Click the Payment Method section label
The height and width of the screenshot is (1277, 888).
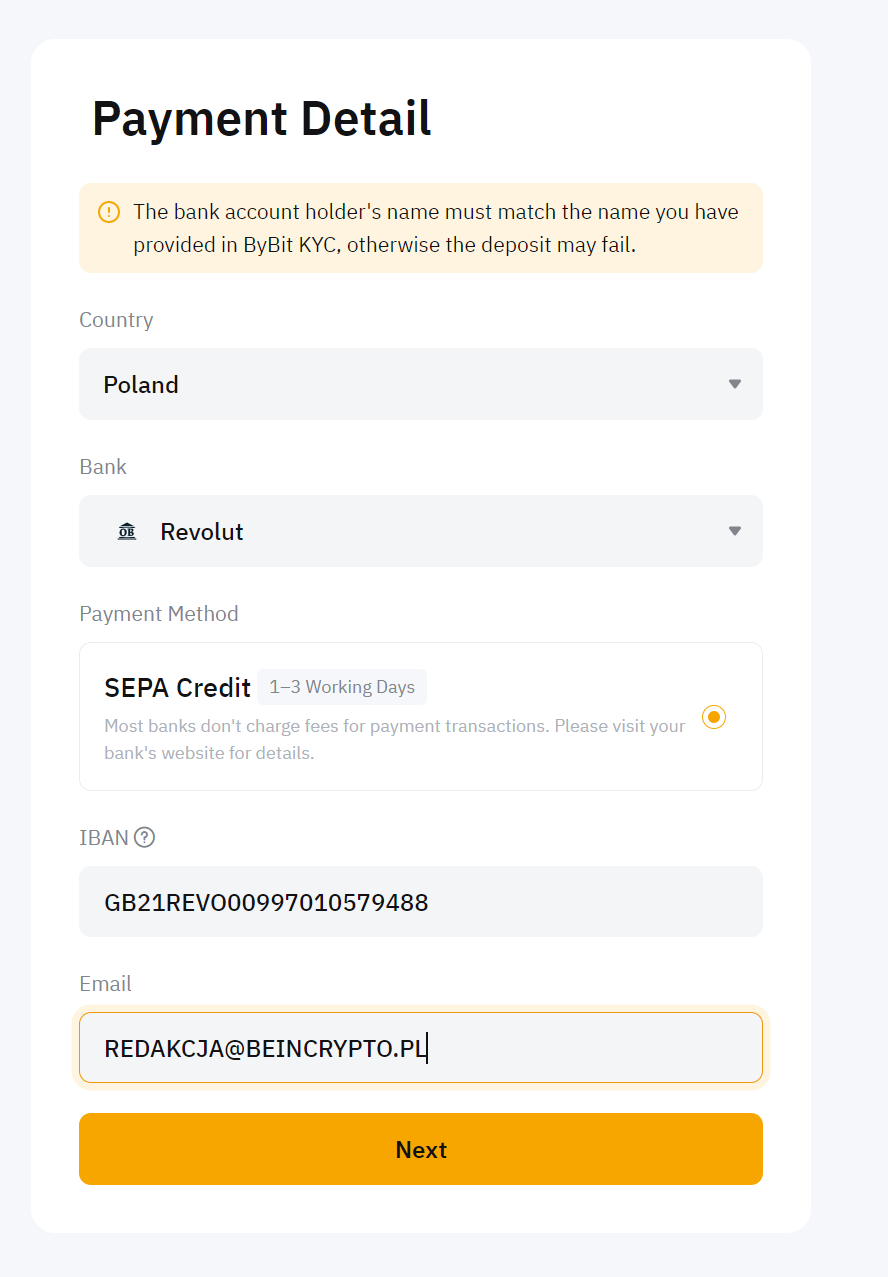tap(159, 614)
